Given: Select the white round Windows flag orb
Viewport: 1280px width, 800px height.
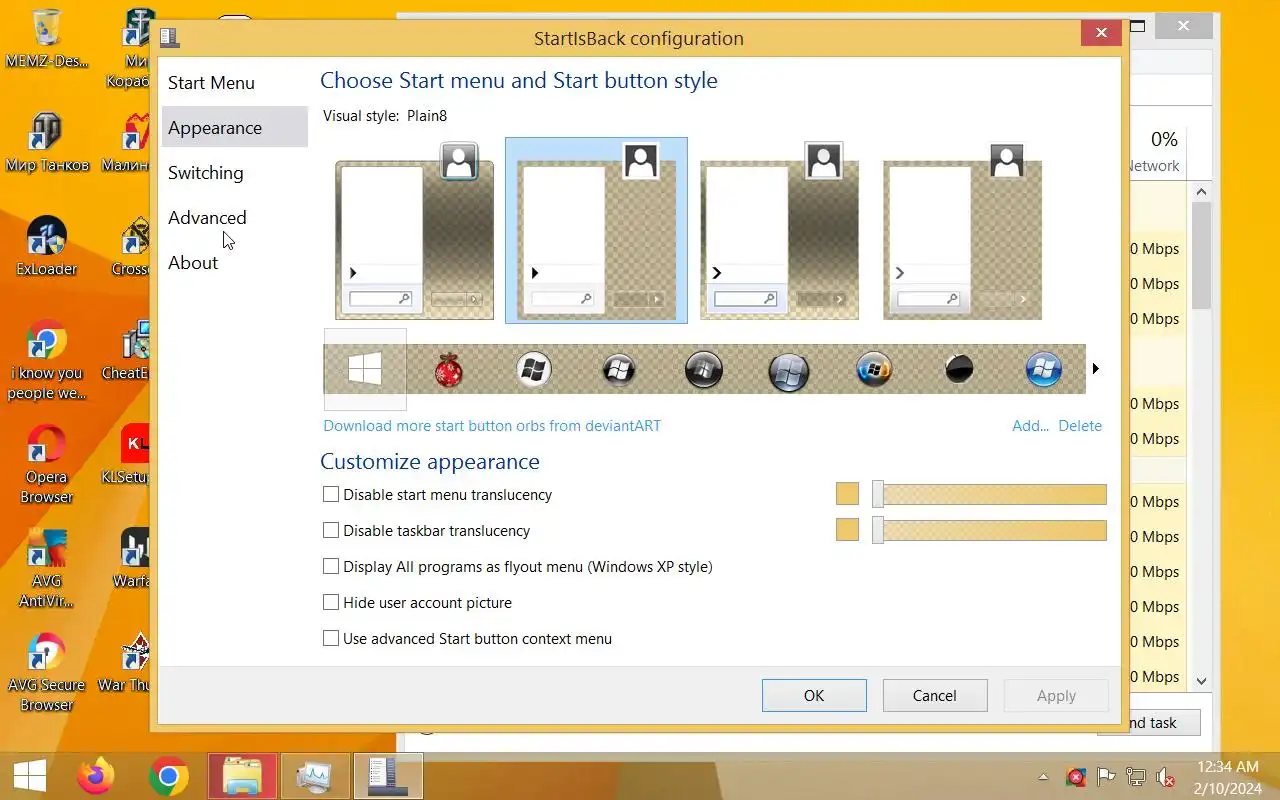Looking at the screenshot, I should [x=534, y=370].
